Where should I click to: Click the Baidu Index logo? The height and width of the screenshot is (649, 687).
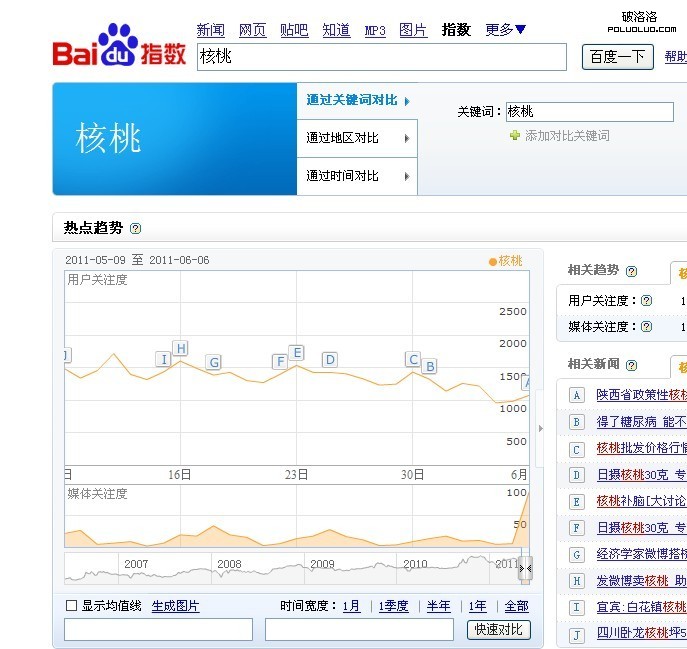[119, 50]
